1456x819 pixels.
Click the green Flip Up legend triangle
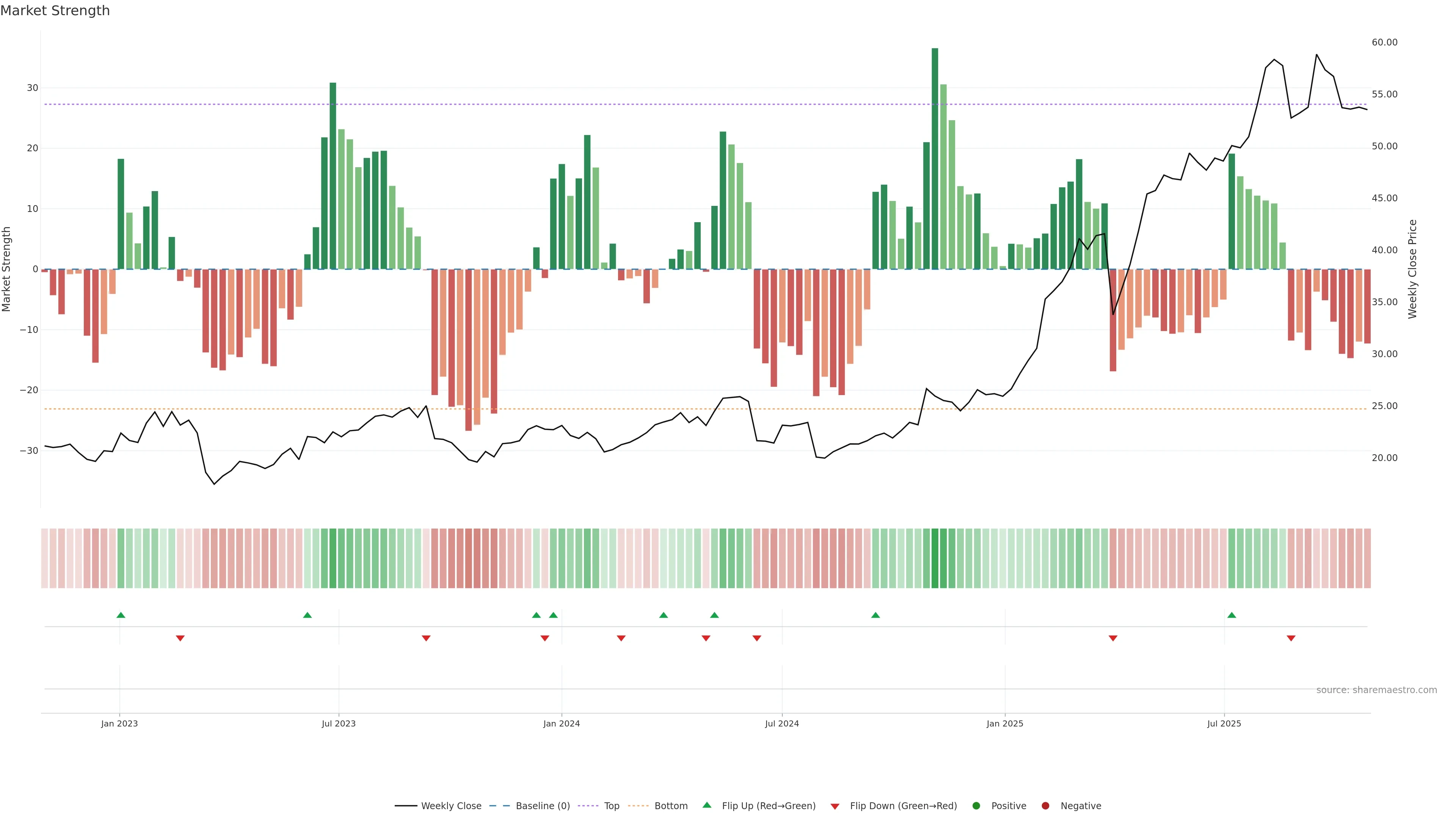pos(706,805)
